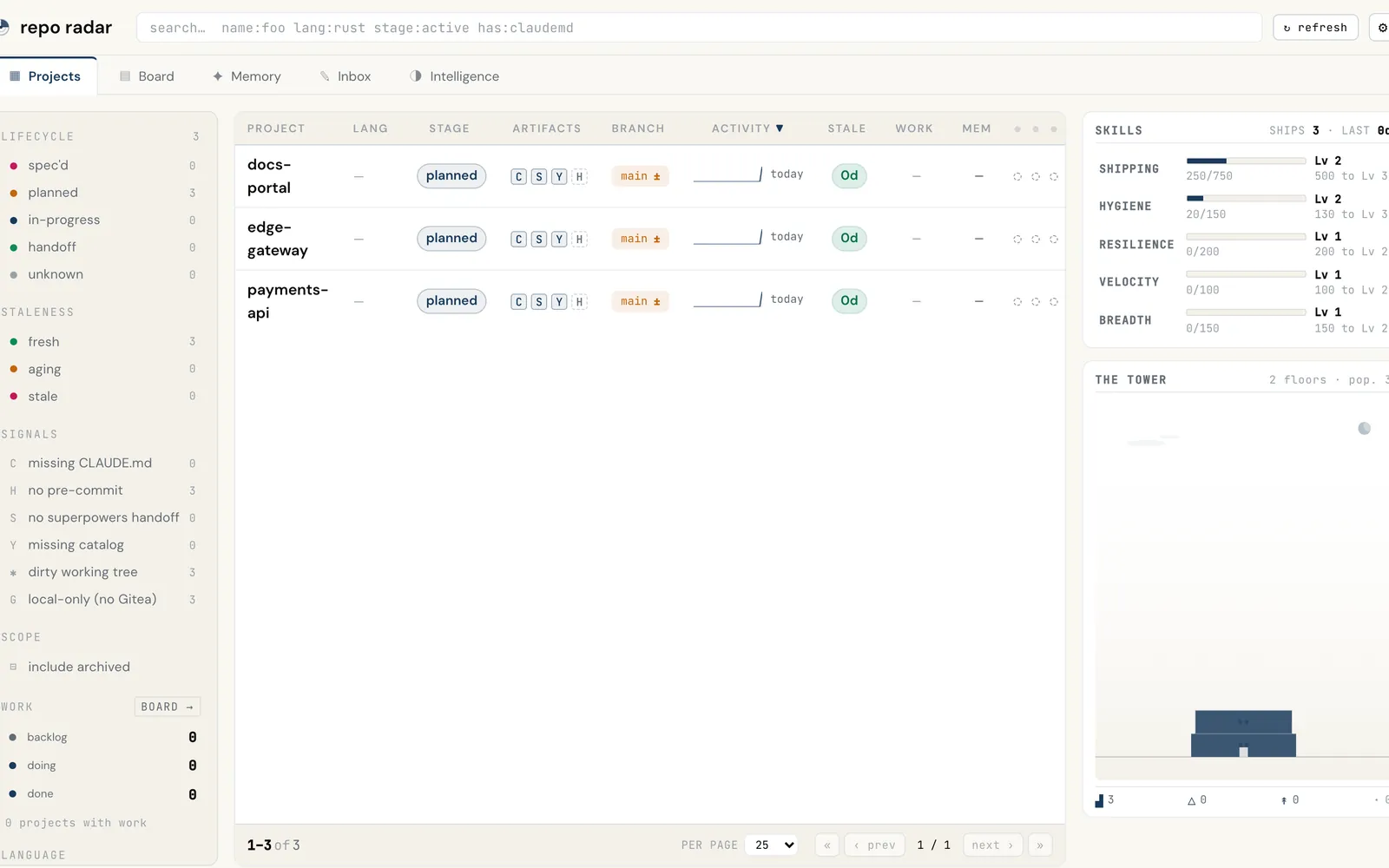The width and height of the screenshot is (1389, 868).
Task: Sort by the LANG column header
Action: pos(370,128)
